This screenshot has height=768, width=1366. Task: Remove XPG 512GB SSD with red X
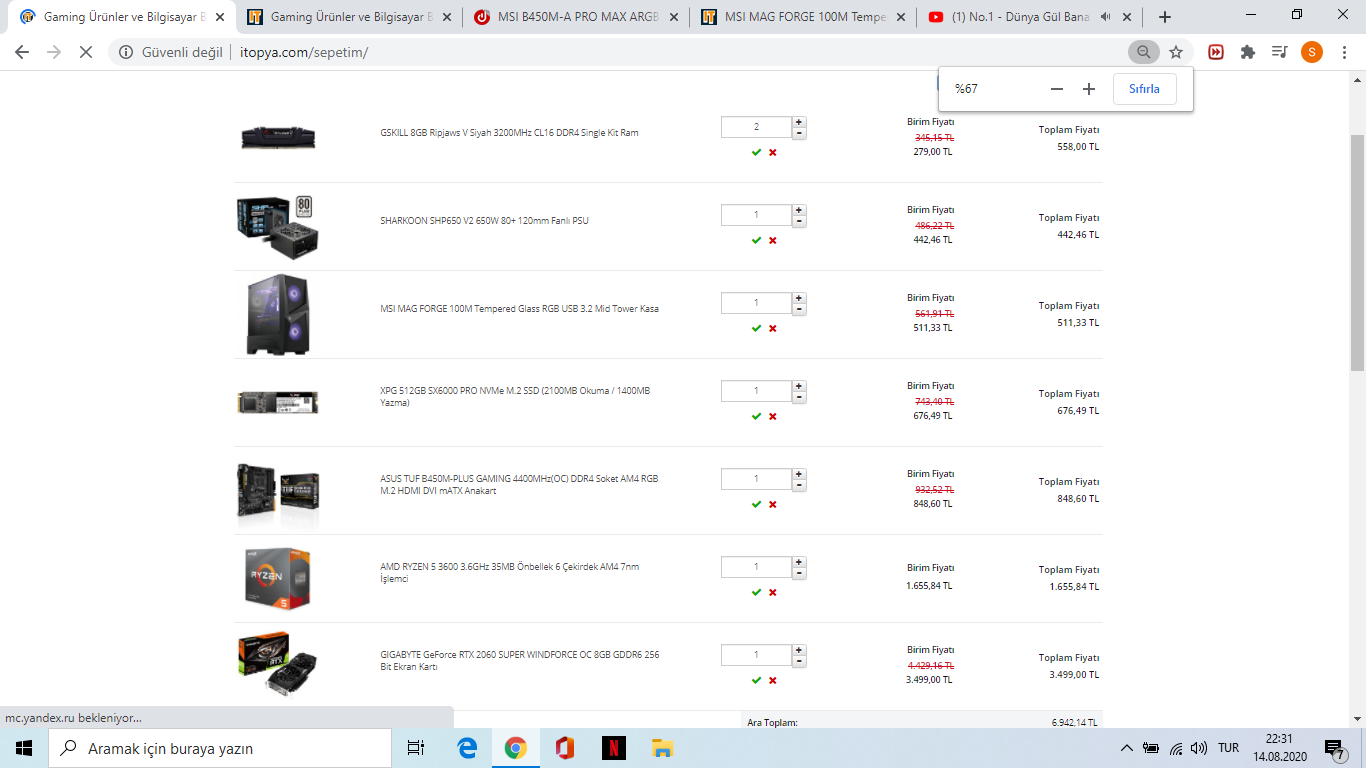pos(773,416)
